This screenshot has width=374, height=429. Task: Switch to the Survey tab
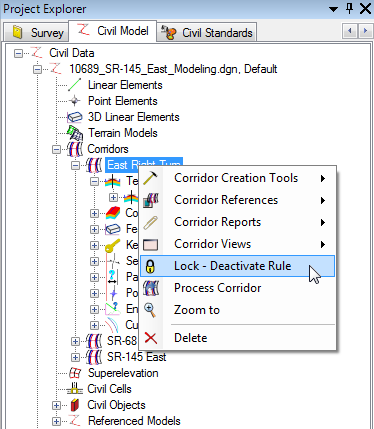pyautogui.click(x=36, y=33)
